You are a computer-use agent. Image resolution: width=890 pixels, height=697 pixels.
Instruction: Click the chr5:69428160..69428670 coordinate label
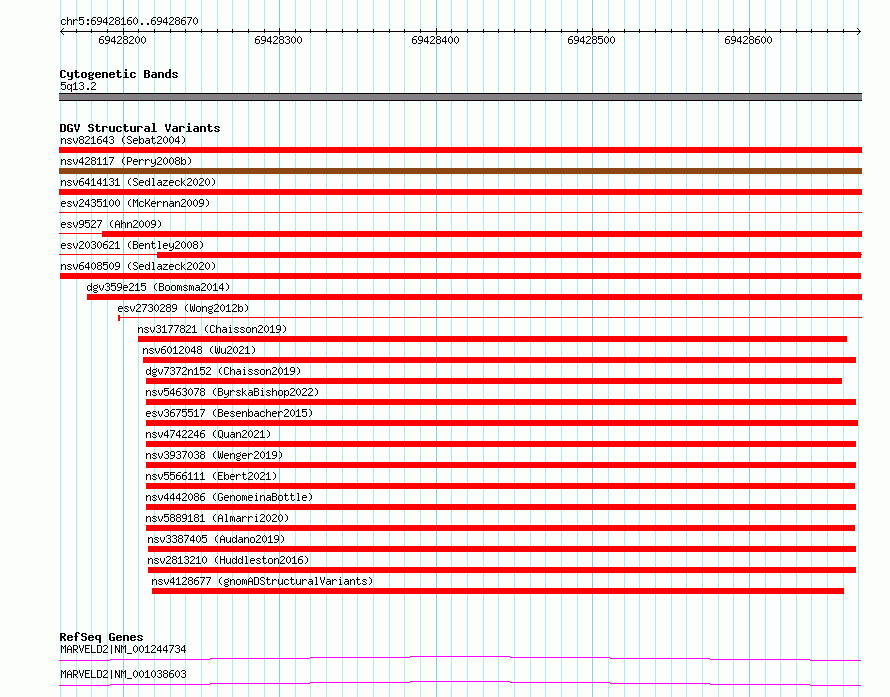(x=129, y=21)
